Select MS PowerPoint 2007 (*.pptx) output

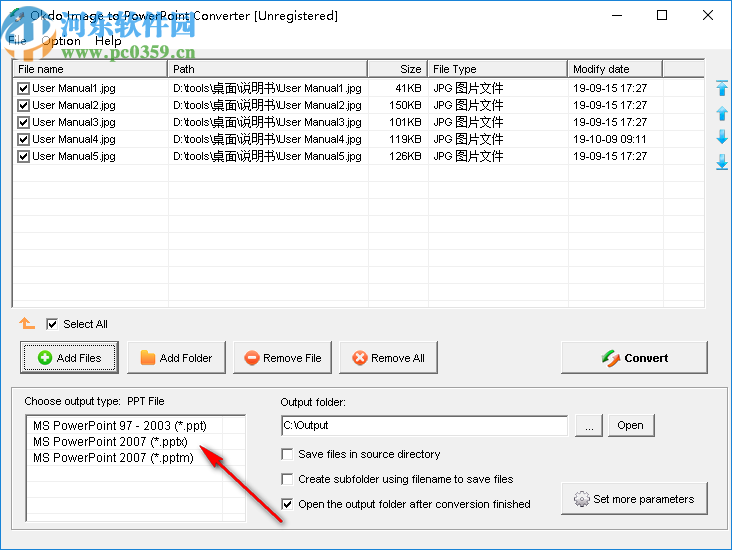pos(110,442)
